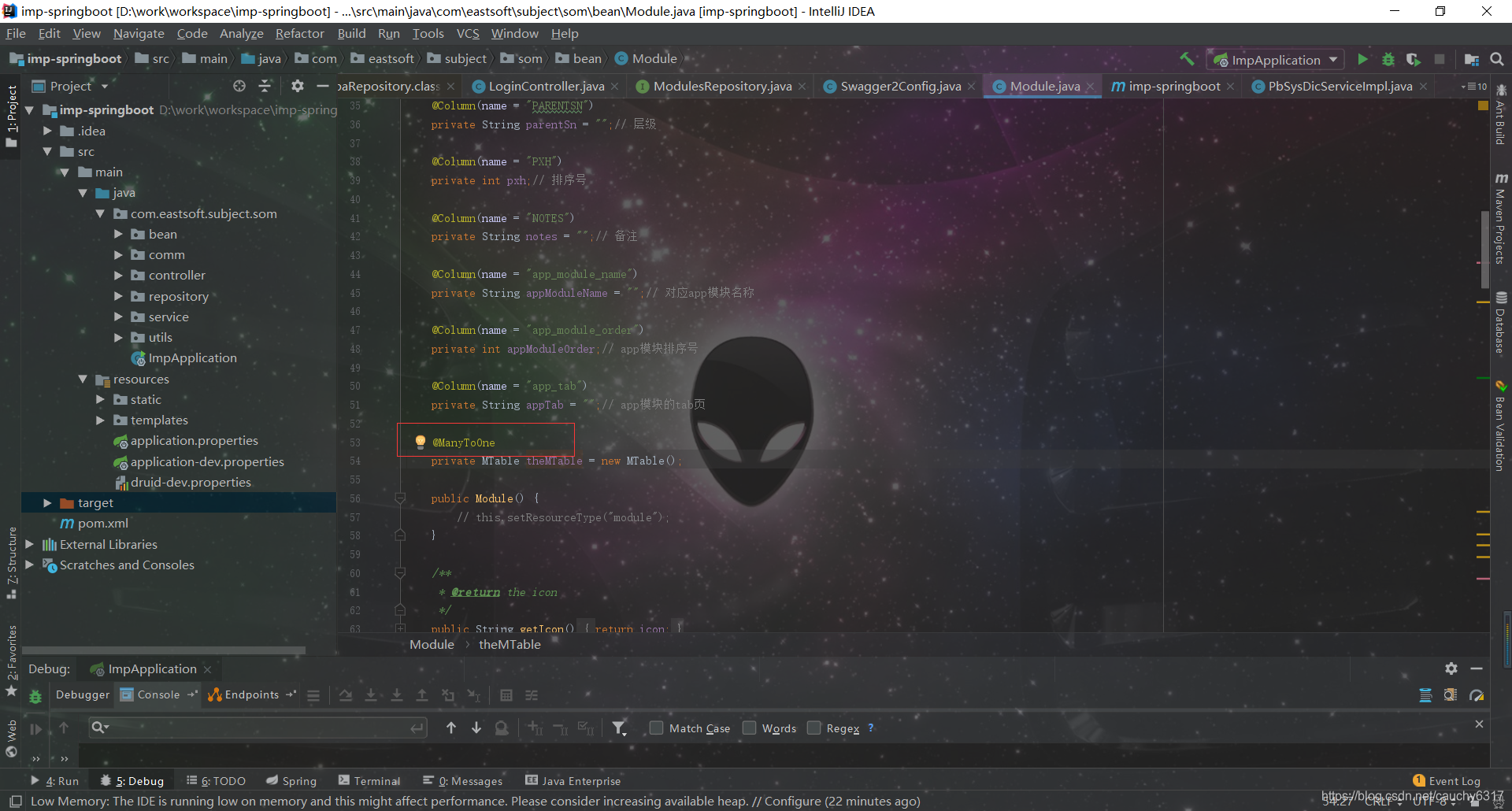Toggle Match Case checkbox

656,728
